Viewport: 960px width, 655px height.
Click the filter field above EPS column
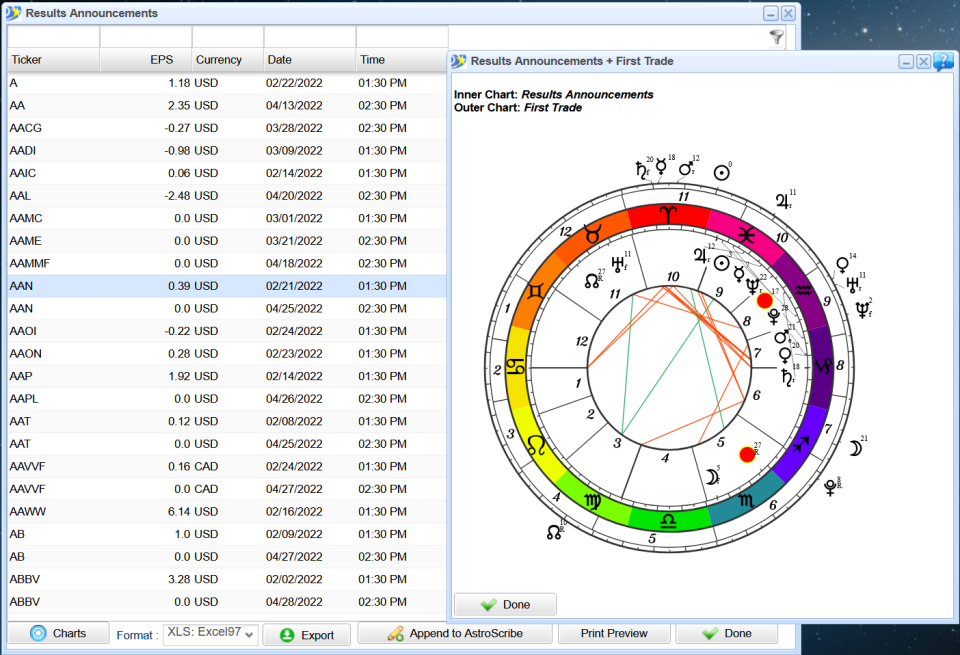pyautogui.click(x=146, y=37)
